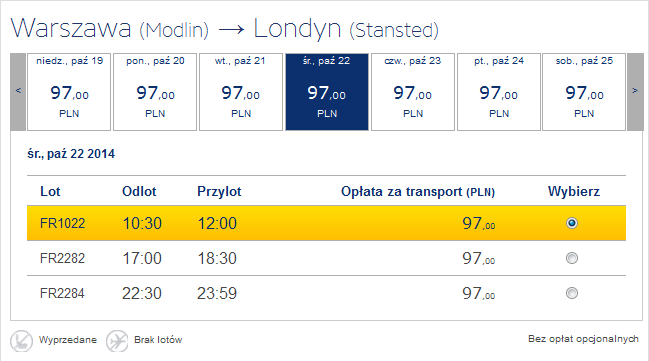Click the Opłata za transport column header
The height and width of the screenshot is (361, 649).
tap(418, 192)
